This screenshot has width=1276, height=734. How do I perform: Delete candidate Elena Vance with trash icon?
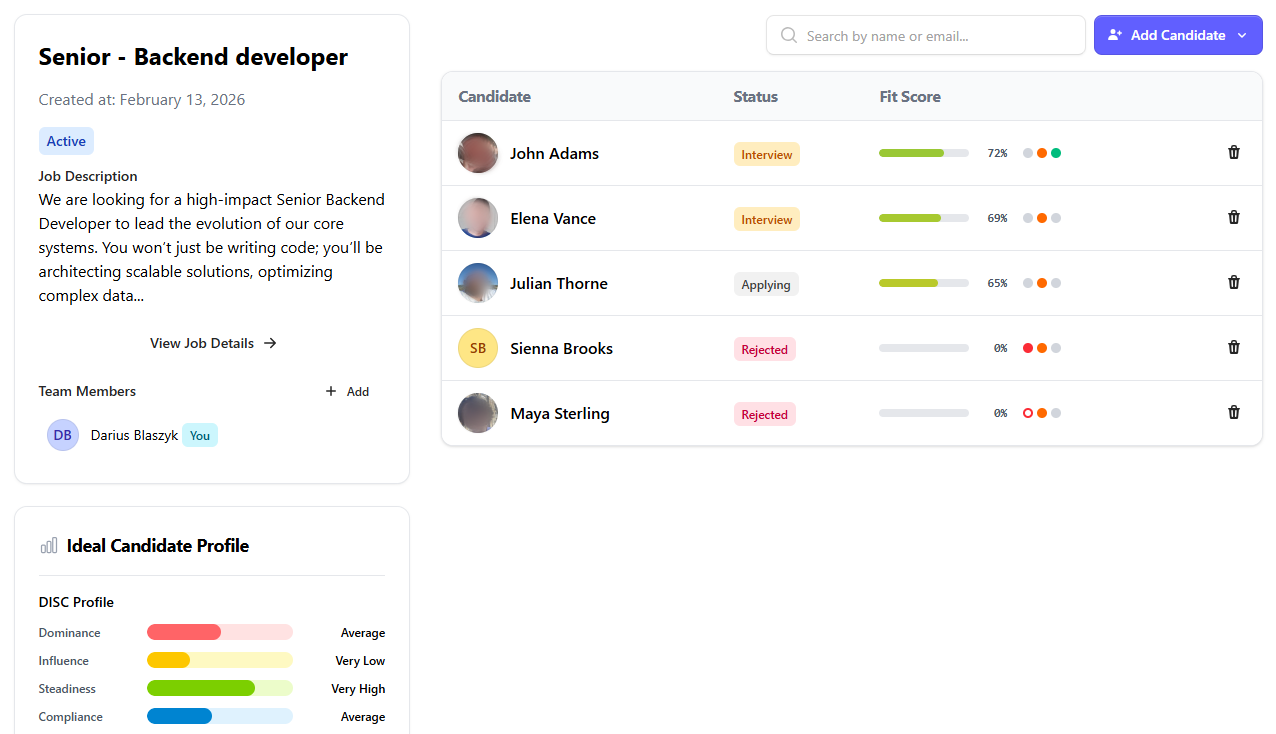[1234, 217]
